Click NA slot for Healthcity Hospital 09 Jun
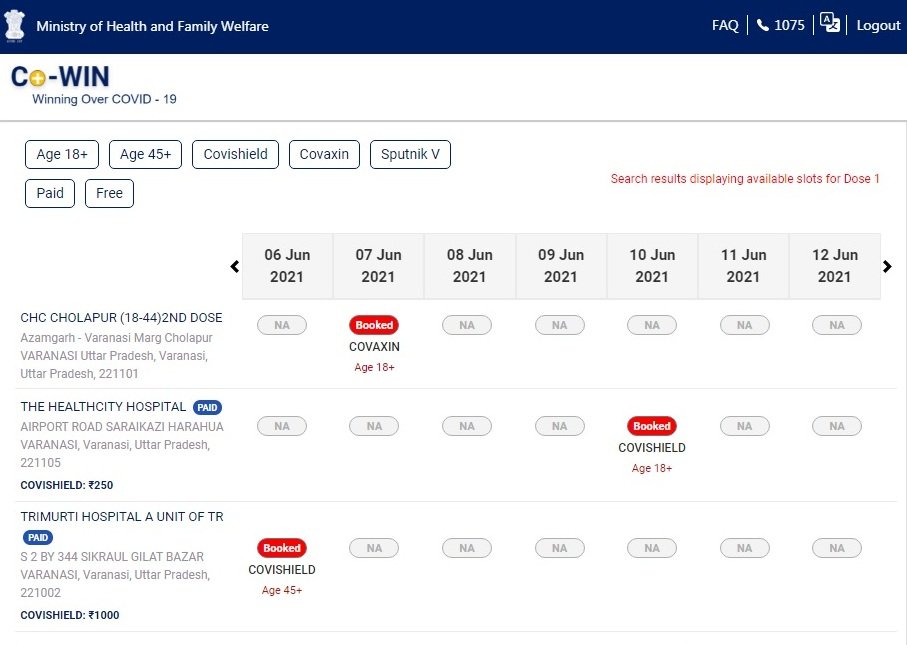 click(x=559, y=426)
